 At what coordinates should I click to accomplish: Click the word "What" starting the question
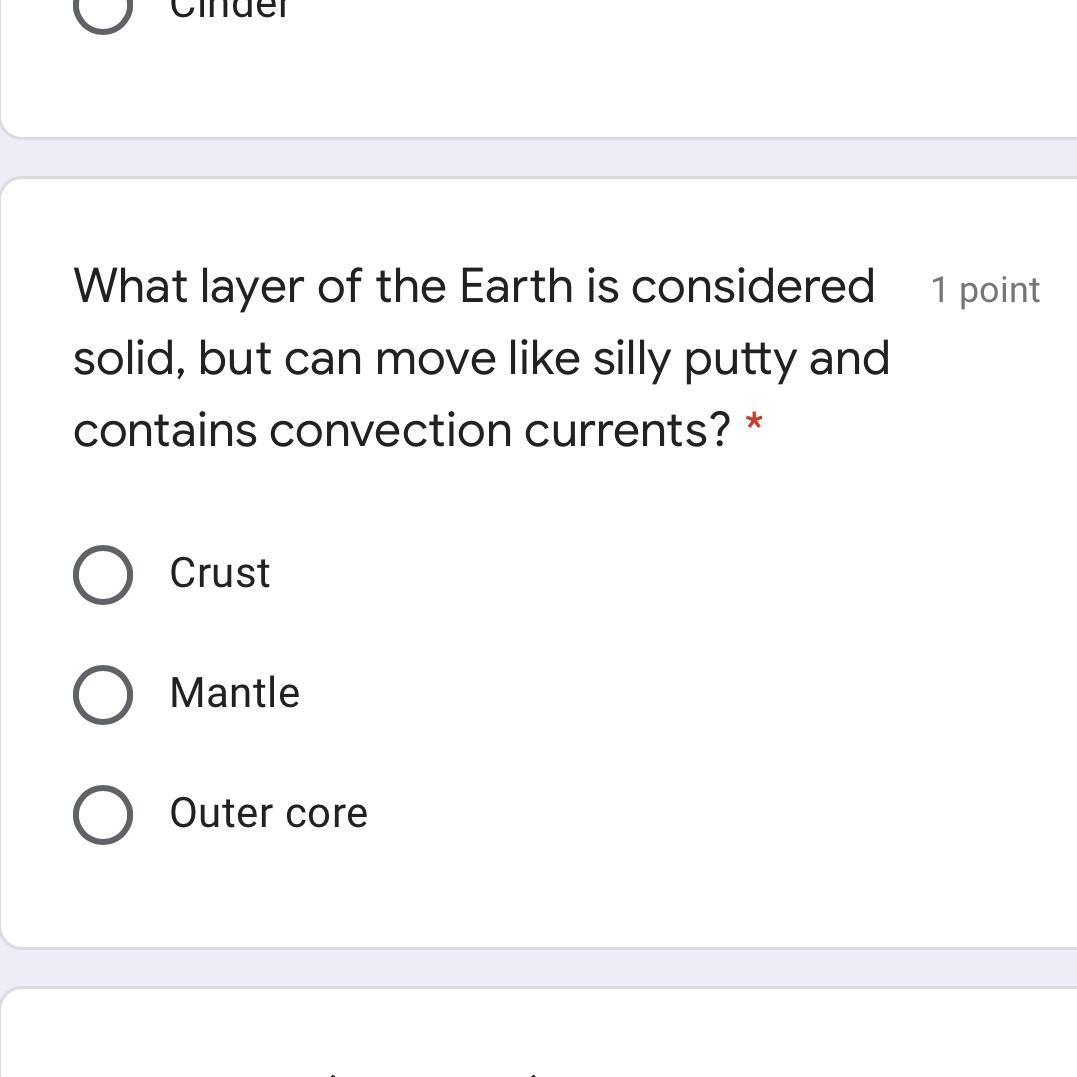130,286
